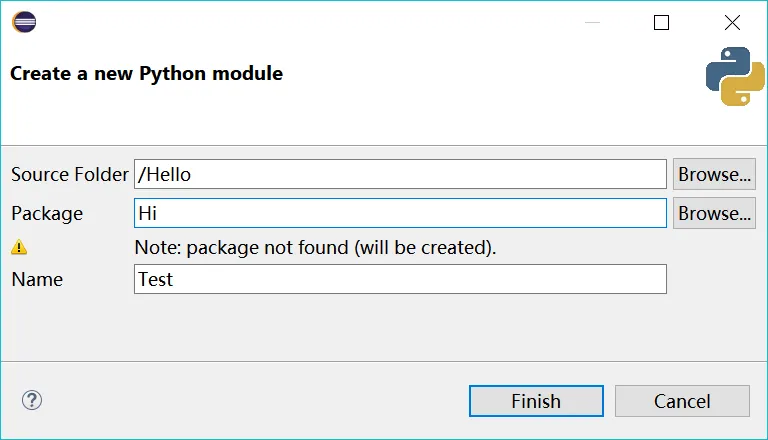Click the warning triangle icon
Image resolution: width=768 pixels, height=440 pixels.
19,246
